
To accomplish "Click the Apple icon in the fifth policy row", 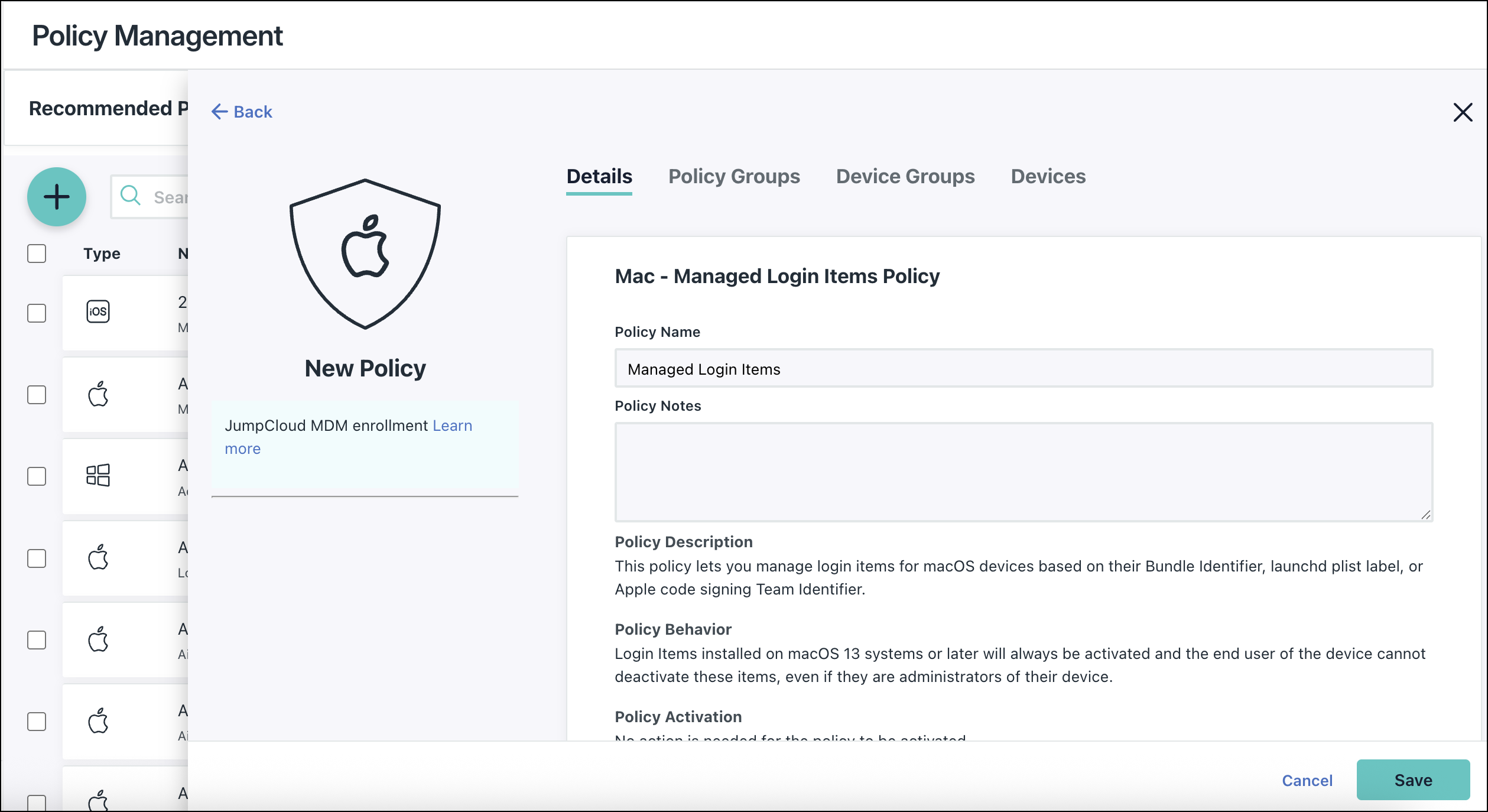I will (98, 640).
